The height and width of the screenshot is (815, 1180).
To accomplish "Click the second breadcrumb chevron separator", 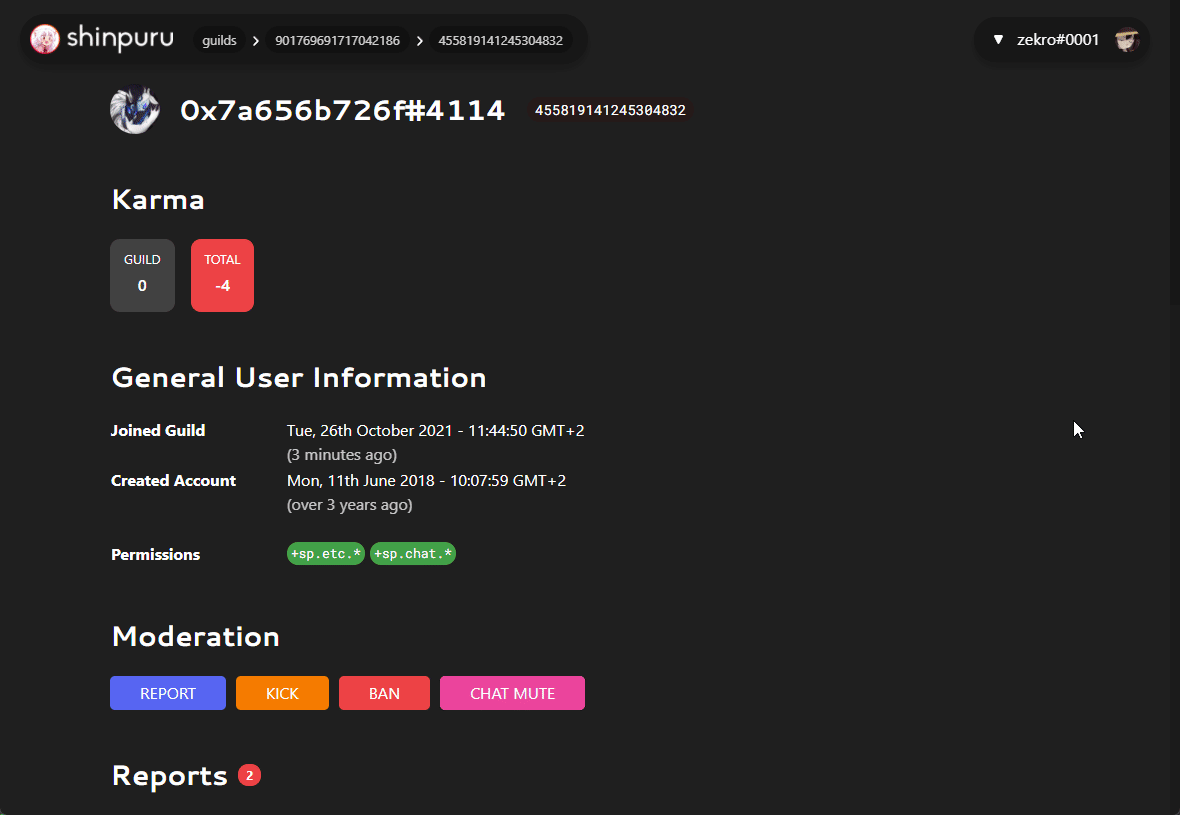I will [419, 41].
